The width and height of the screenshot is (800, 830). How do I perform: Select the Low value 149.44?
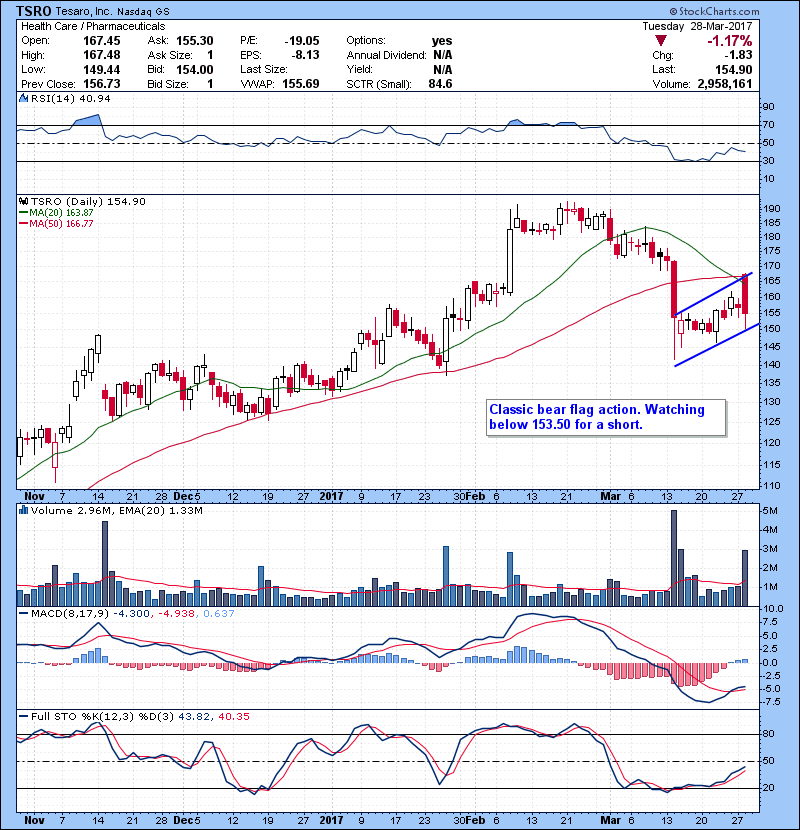102,69
